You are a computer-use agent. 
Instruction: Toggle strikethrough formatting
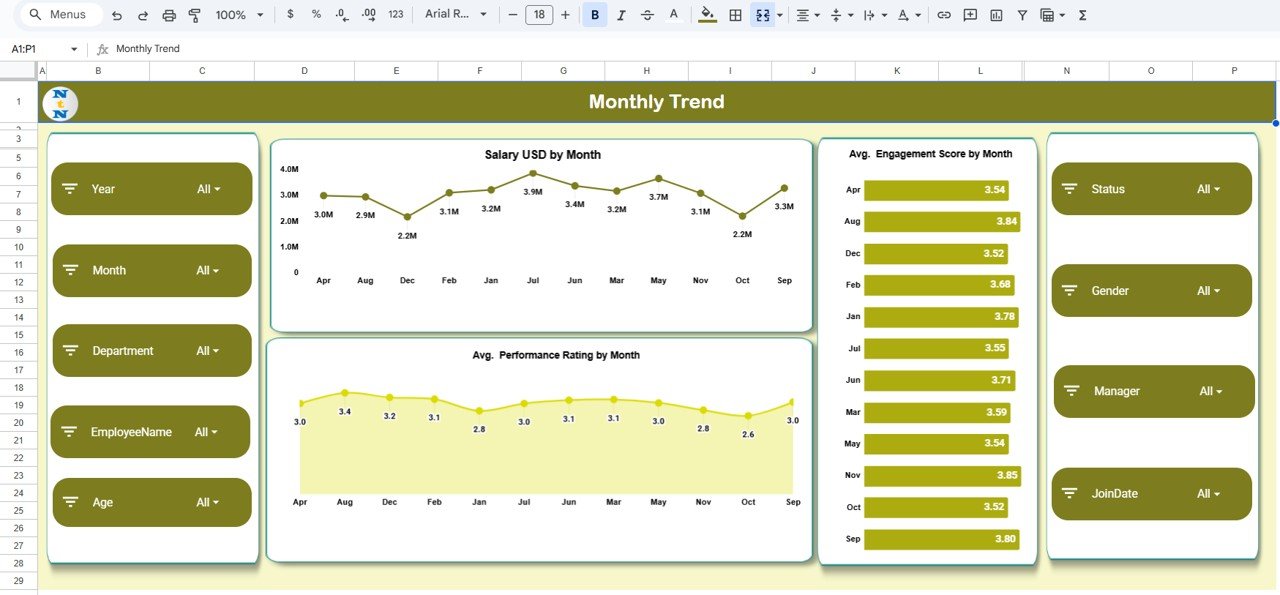point(647,15)
